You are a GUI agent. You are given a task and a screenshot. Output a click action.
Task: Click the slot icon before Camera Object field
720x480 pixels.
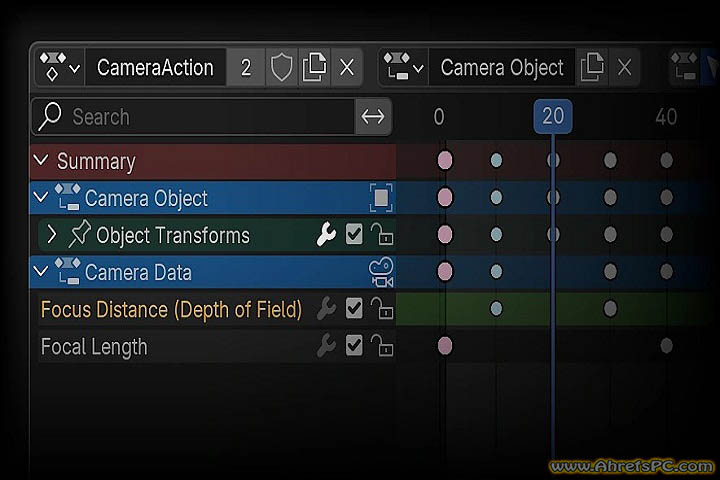pos(397,66)
